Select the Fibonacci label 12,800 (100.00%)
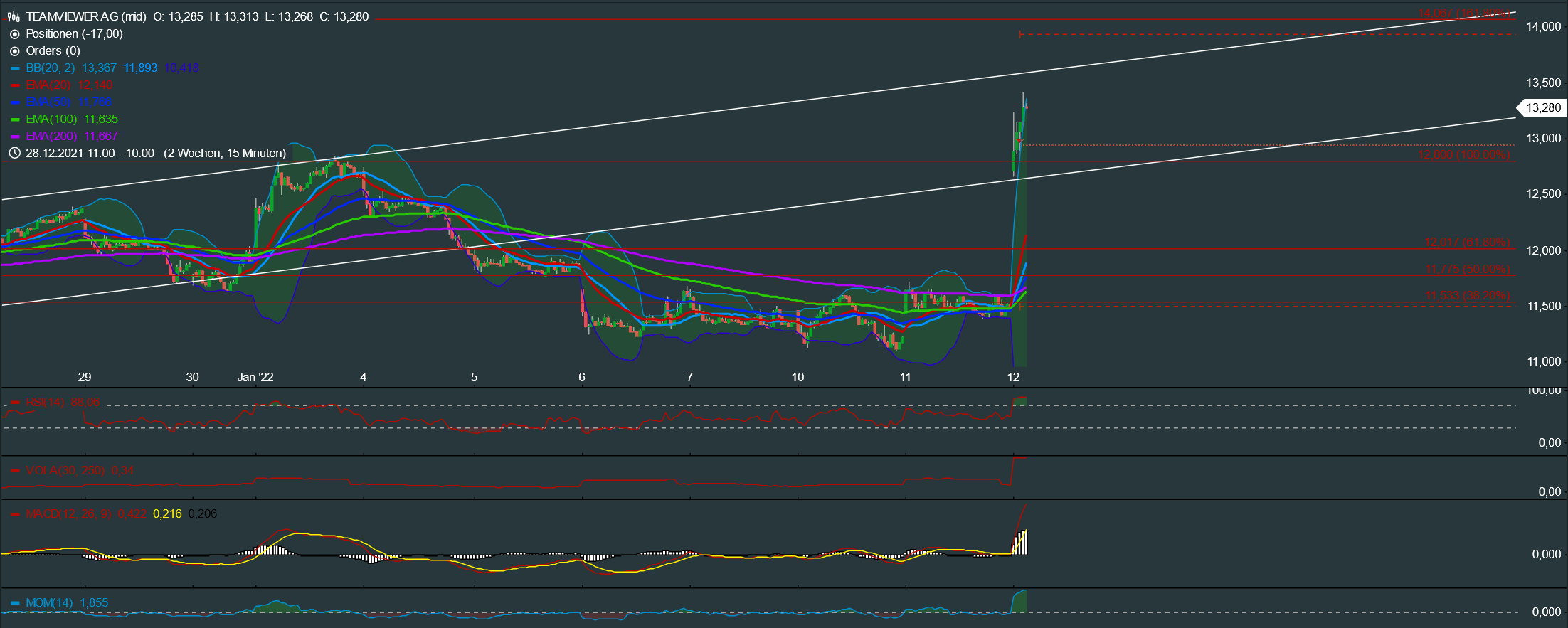 pos(1463,155)
